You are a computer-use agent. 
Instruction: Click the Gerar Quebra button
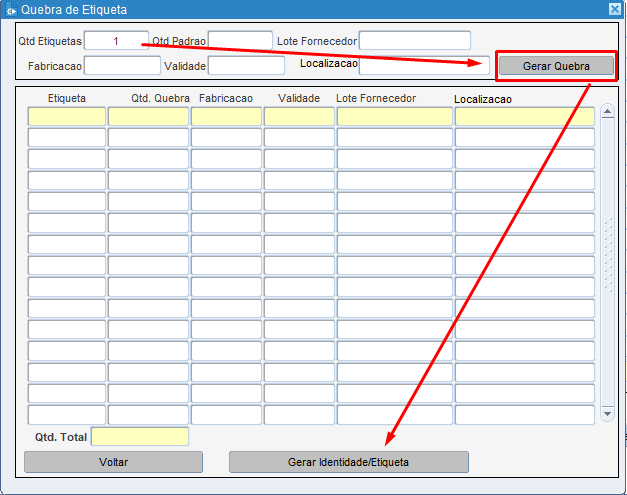pos(556,66)
